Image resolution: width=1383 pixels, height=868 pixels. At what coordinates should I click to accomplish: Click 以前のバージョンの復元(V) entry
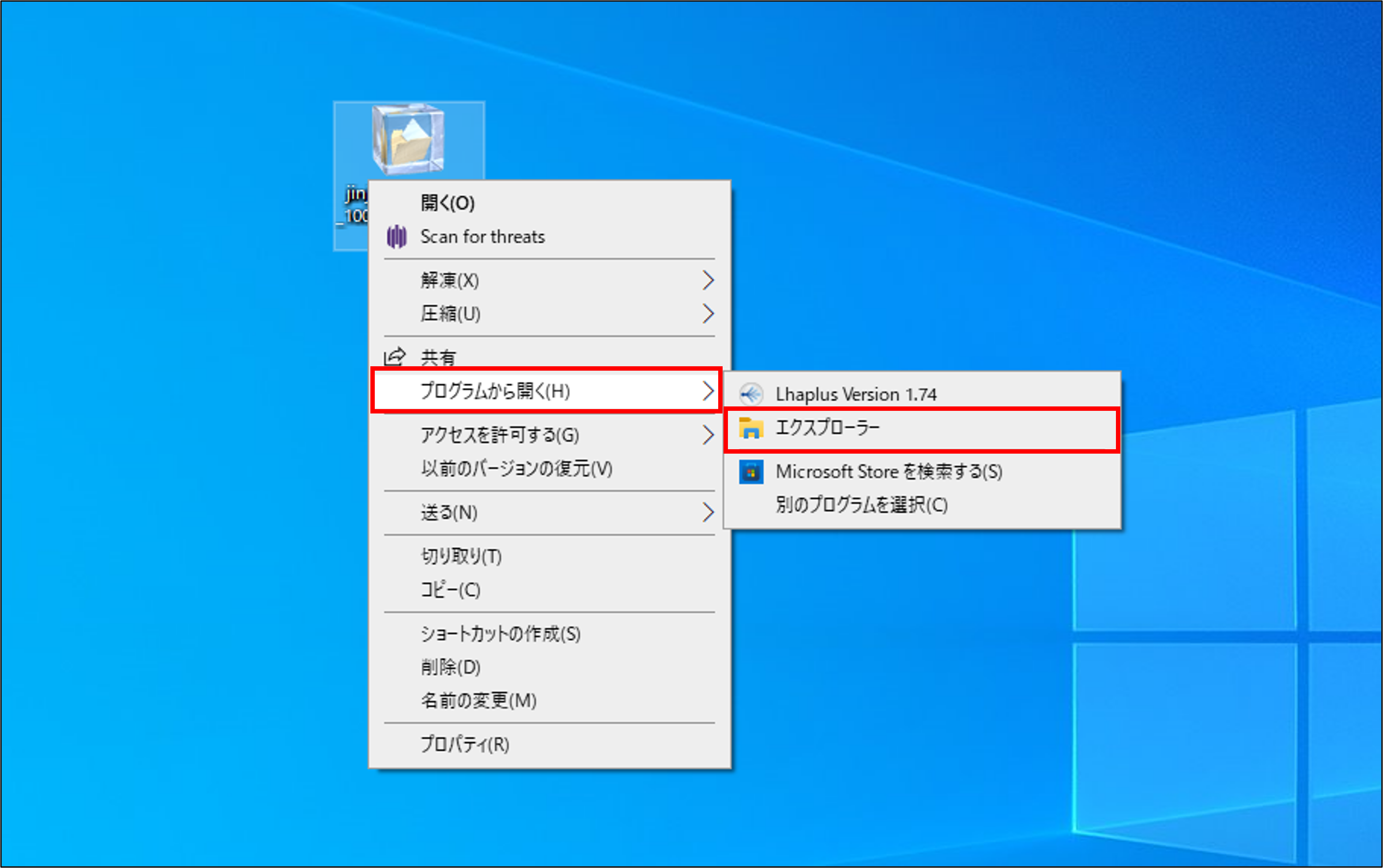pos(516,469)
